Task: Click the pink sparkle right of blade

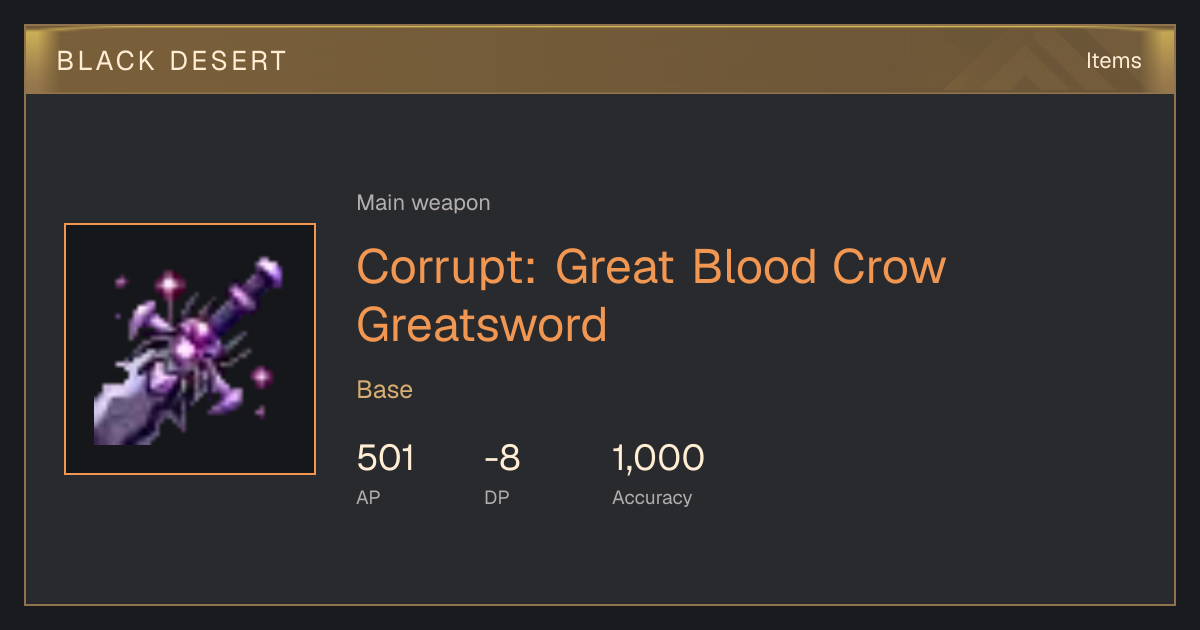Action: pos(262,377)
